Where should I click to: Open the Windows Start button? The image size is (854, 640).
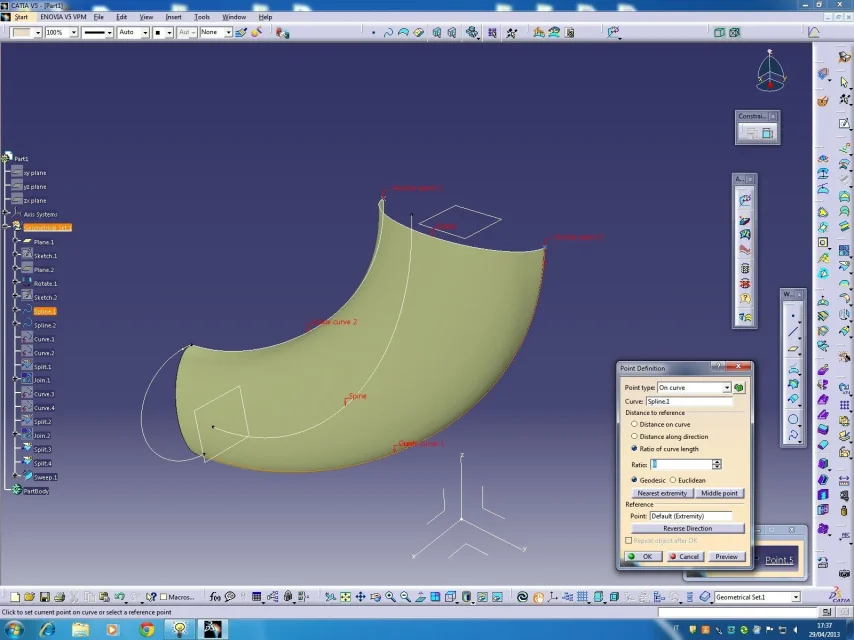tap(13, 629)
